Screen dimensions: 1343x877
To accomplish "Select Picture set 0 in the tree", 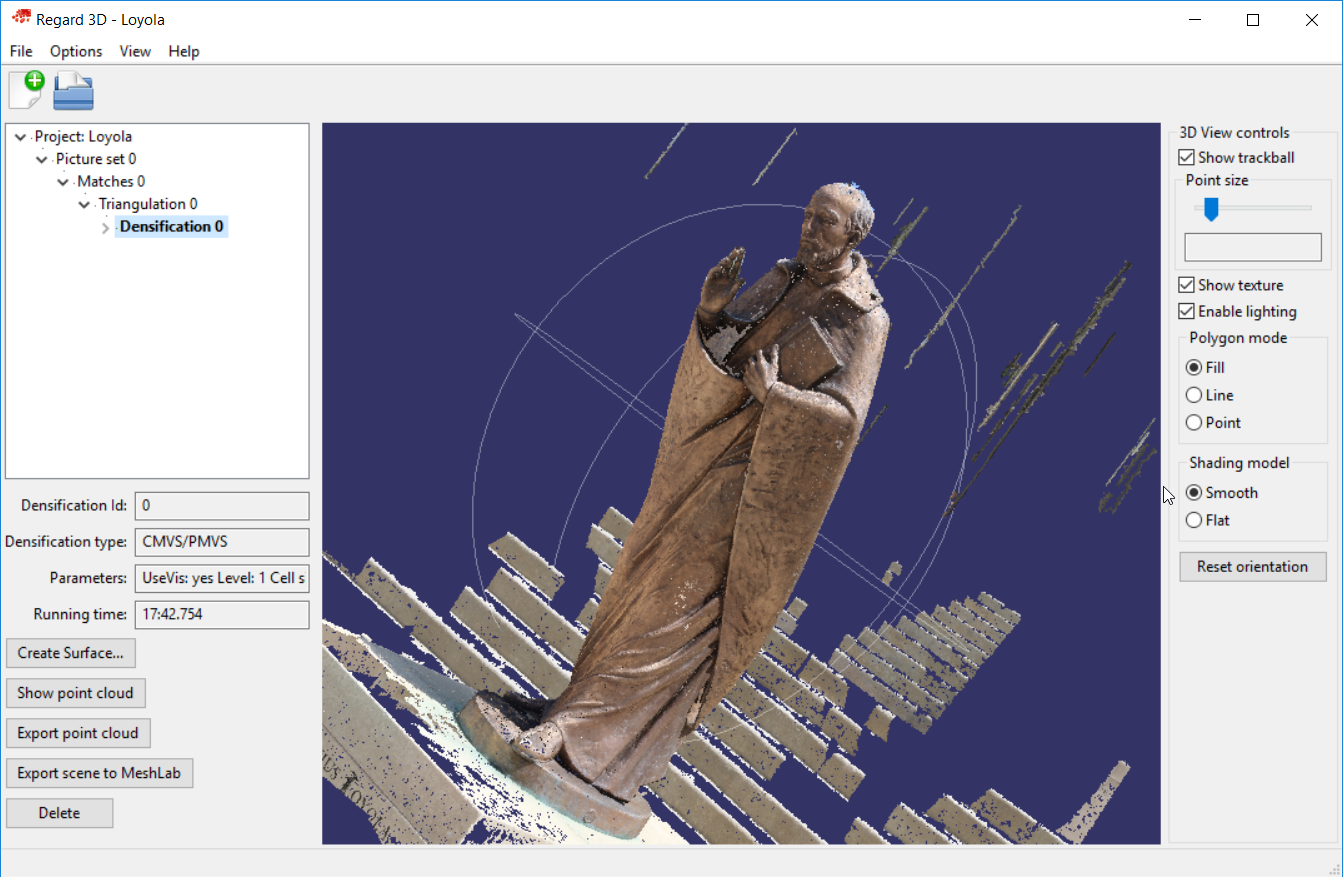I will tap(96, 159).
